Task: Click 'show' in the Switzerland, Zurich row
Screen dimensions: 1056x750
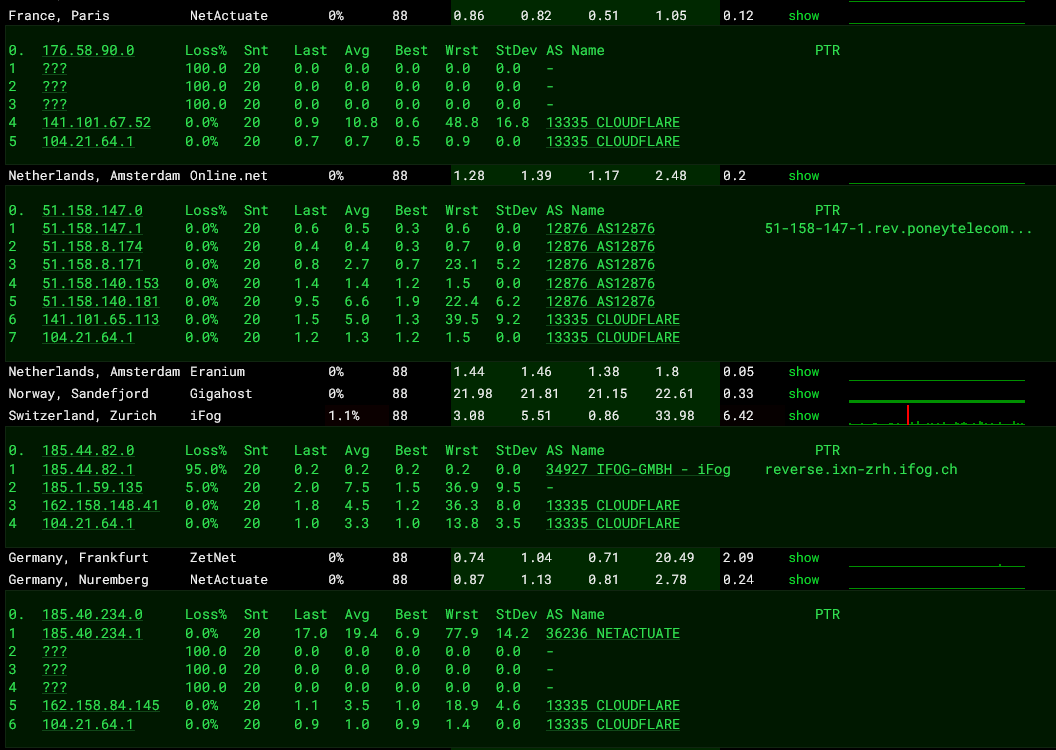Action: pos(803,416)
